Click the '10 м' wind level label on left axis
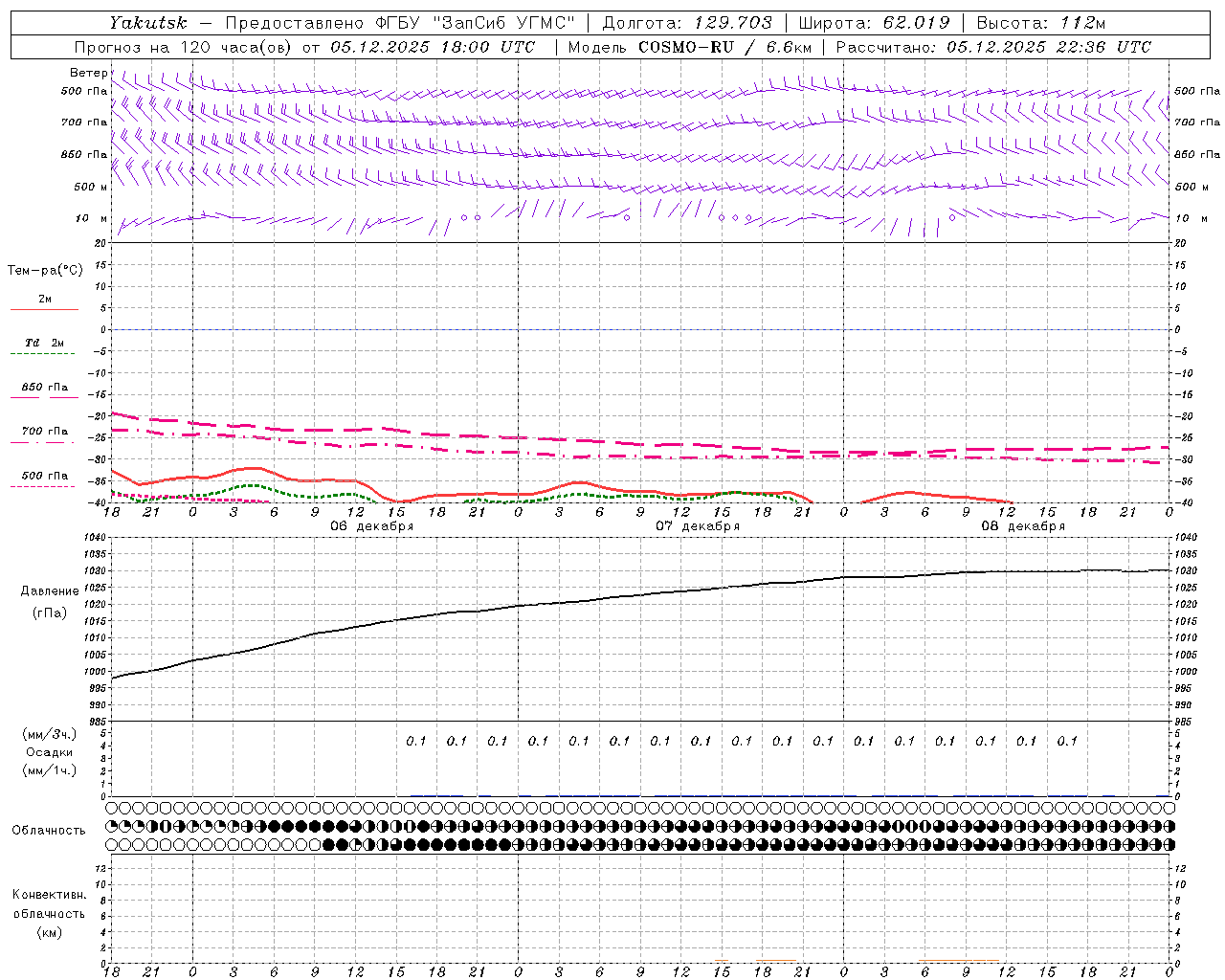Screen dimensions: 1225x980 pos(92,218)
